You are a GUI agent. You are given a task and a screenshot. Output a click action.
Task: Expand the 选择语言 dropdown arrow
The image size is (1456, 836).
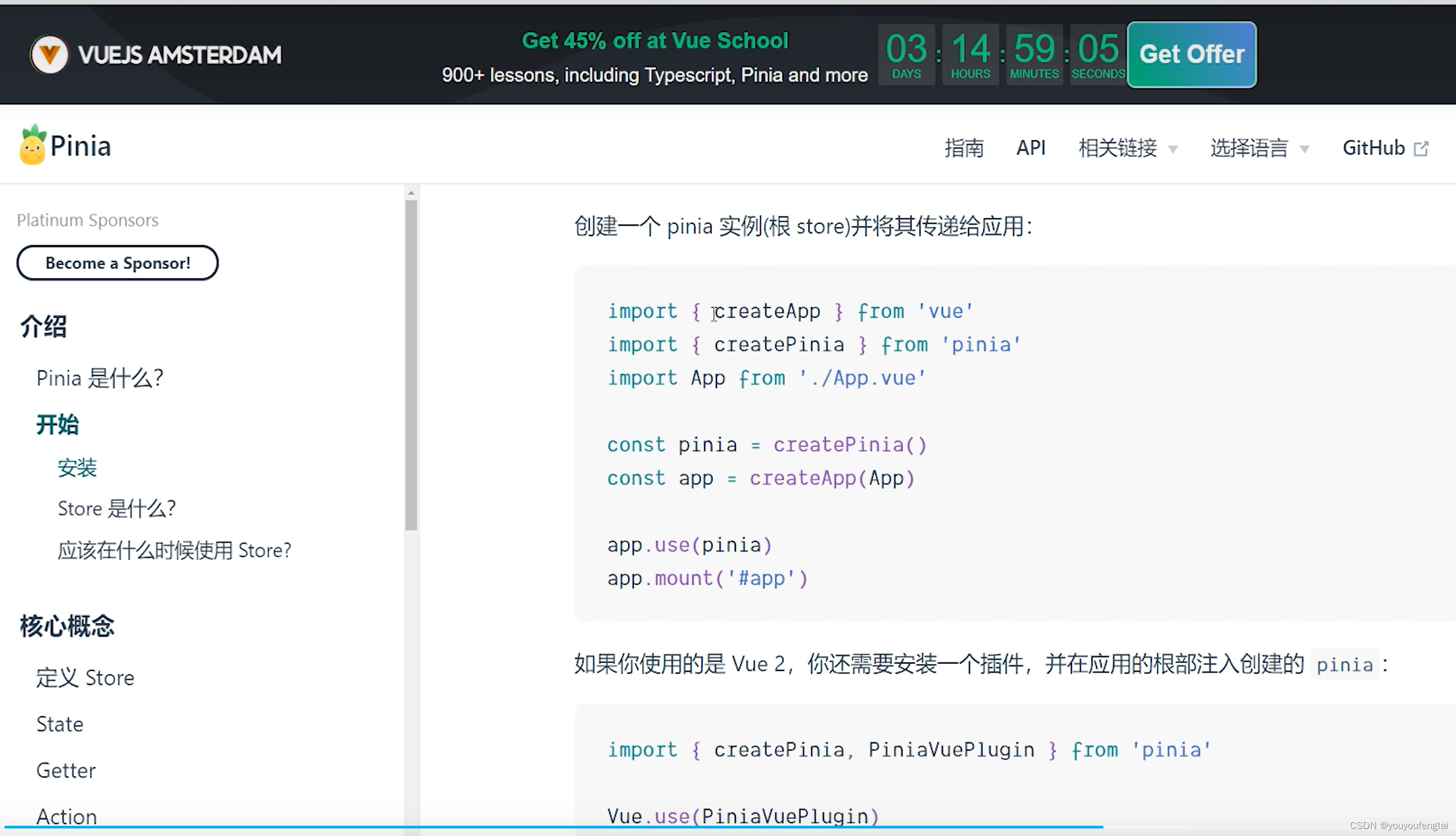click(1304, 150)
